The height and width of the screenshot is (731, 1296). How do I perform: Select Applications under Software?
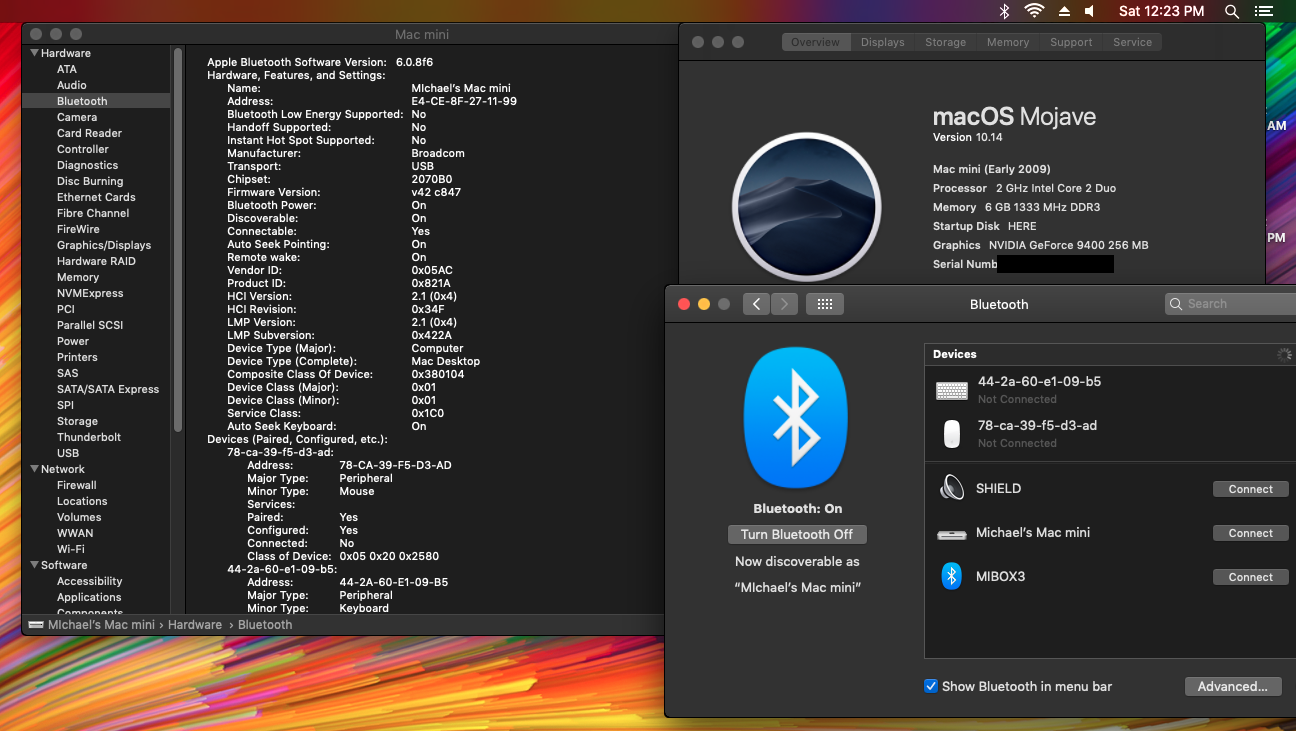[89, 597]
